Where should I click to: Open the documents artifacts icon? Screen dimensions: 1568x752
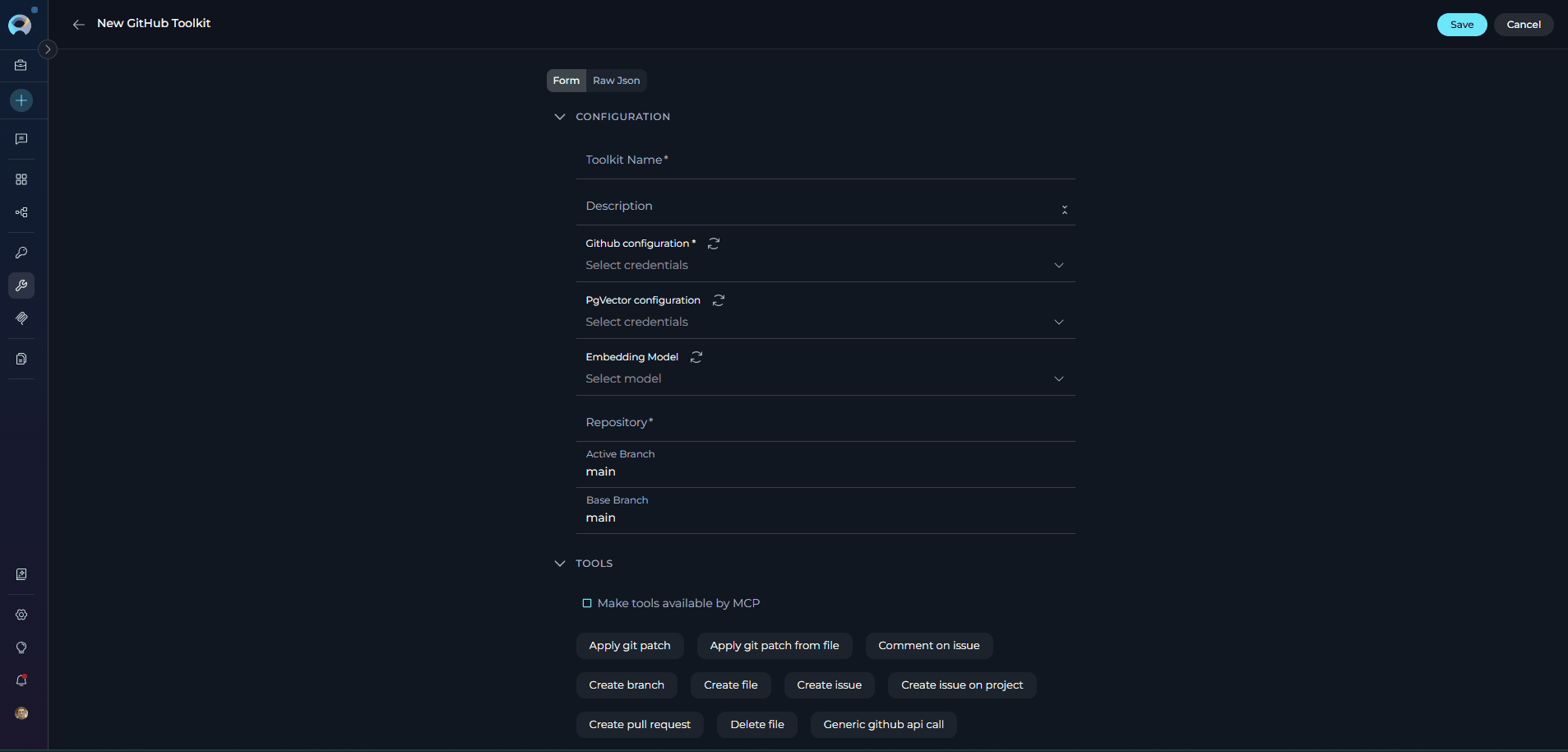click(x=21, y=359)
